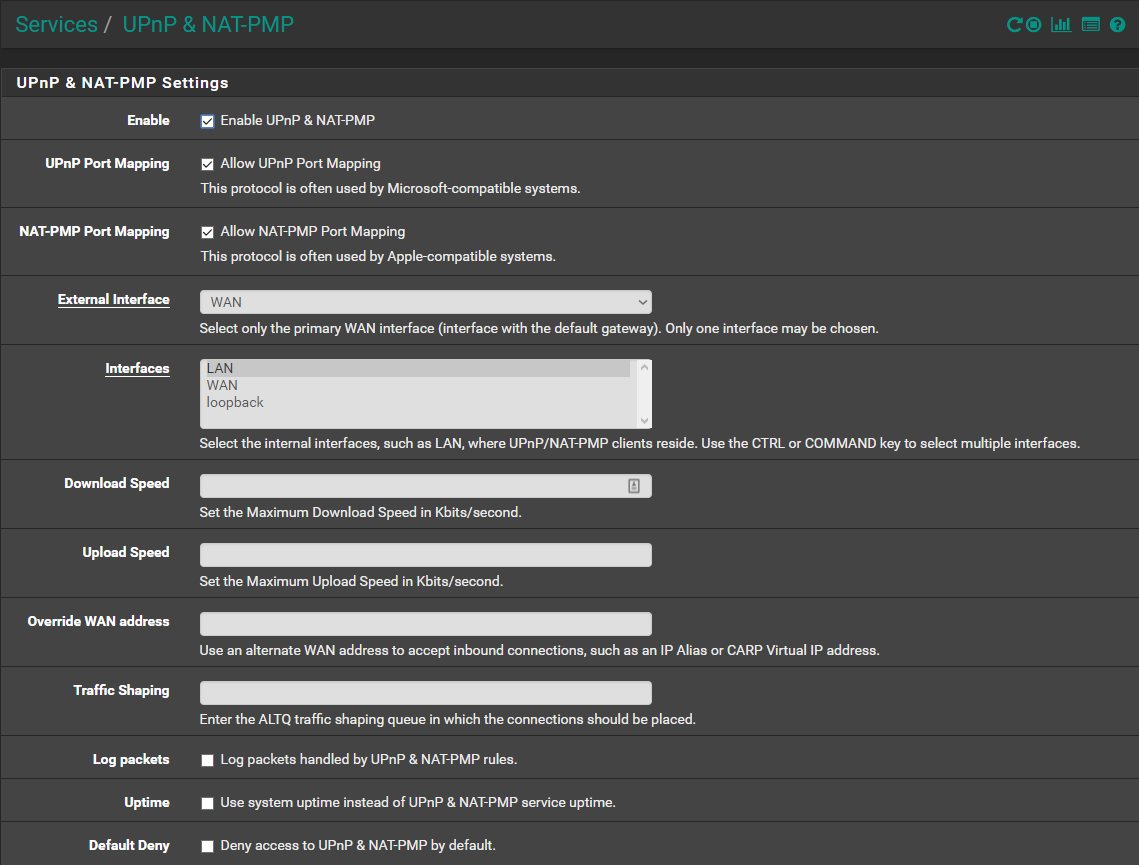Click the UPnP & NAT-PMP breadcrumb link
Image resolution: width=1139 pixels, height=865 pixels.
(208, 25)
